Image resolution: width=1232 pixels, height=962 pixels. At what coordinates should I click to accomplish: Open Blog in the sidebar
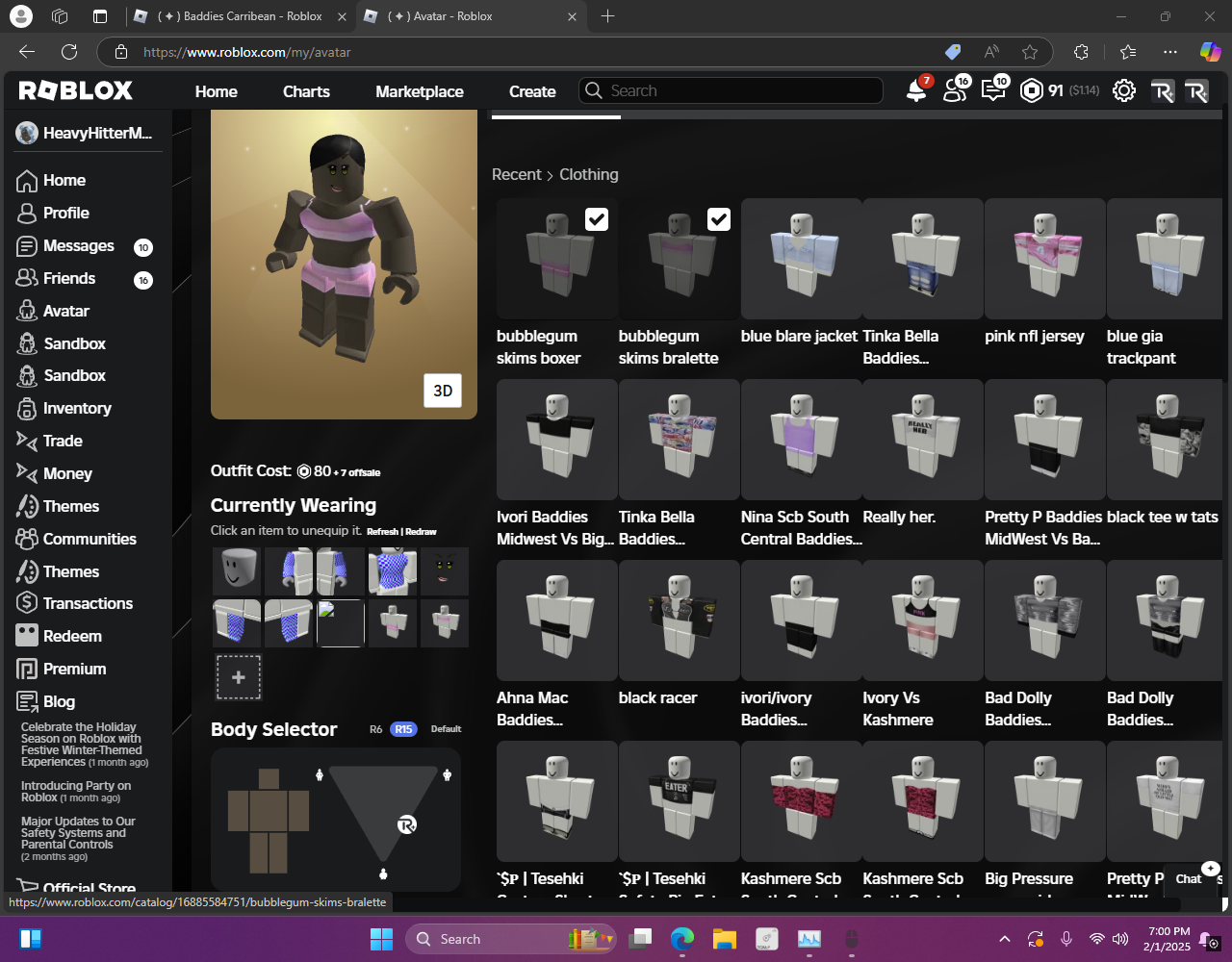point(59,701)
